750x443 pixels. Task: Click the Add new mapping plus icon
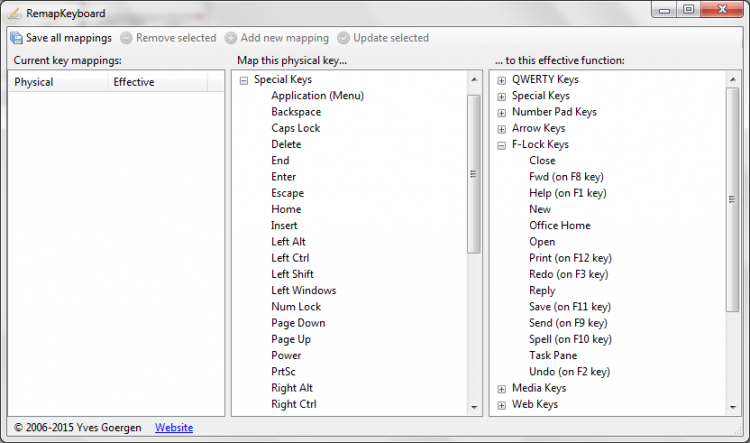pos(231,38)
